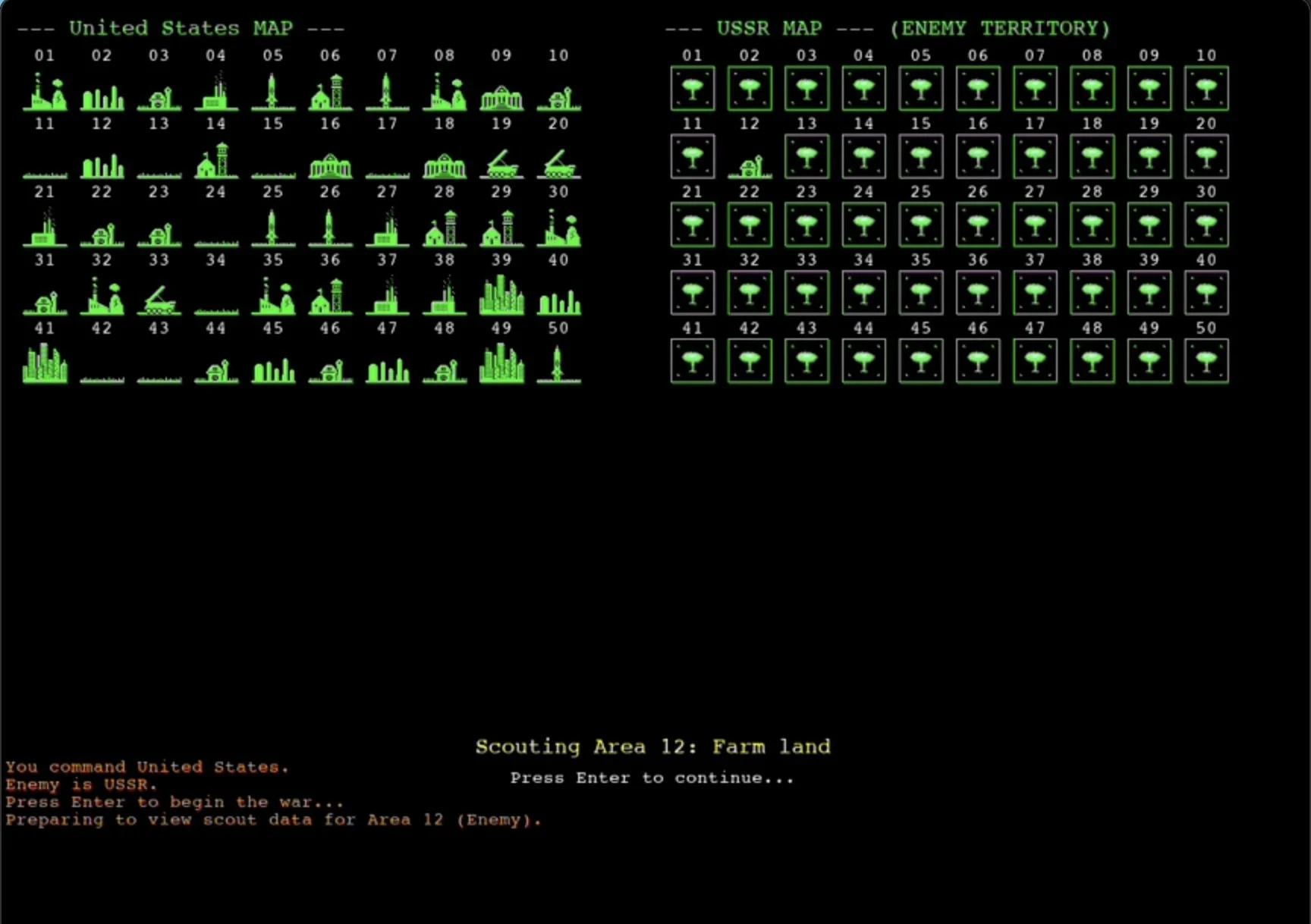Select the missile icon in US area 26
Image resolution: width=1311 pixels, height=924 pixels.
coord(330,228)
